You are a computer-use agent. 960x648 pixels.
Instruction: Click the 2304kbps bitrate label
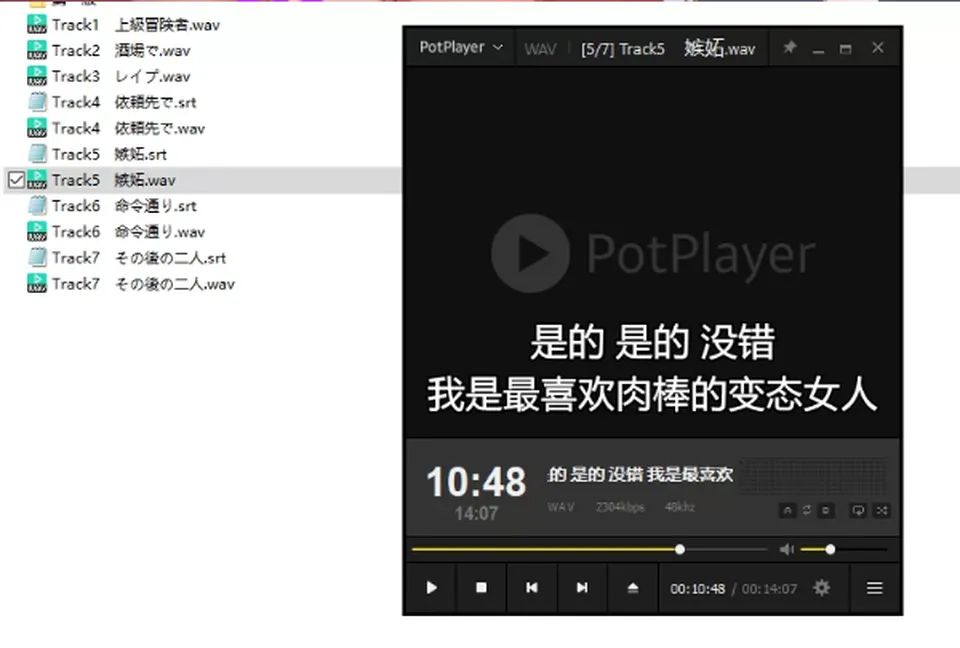620,507
